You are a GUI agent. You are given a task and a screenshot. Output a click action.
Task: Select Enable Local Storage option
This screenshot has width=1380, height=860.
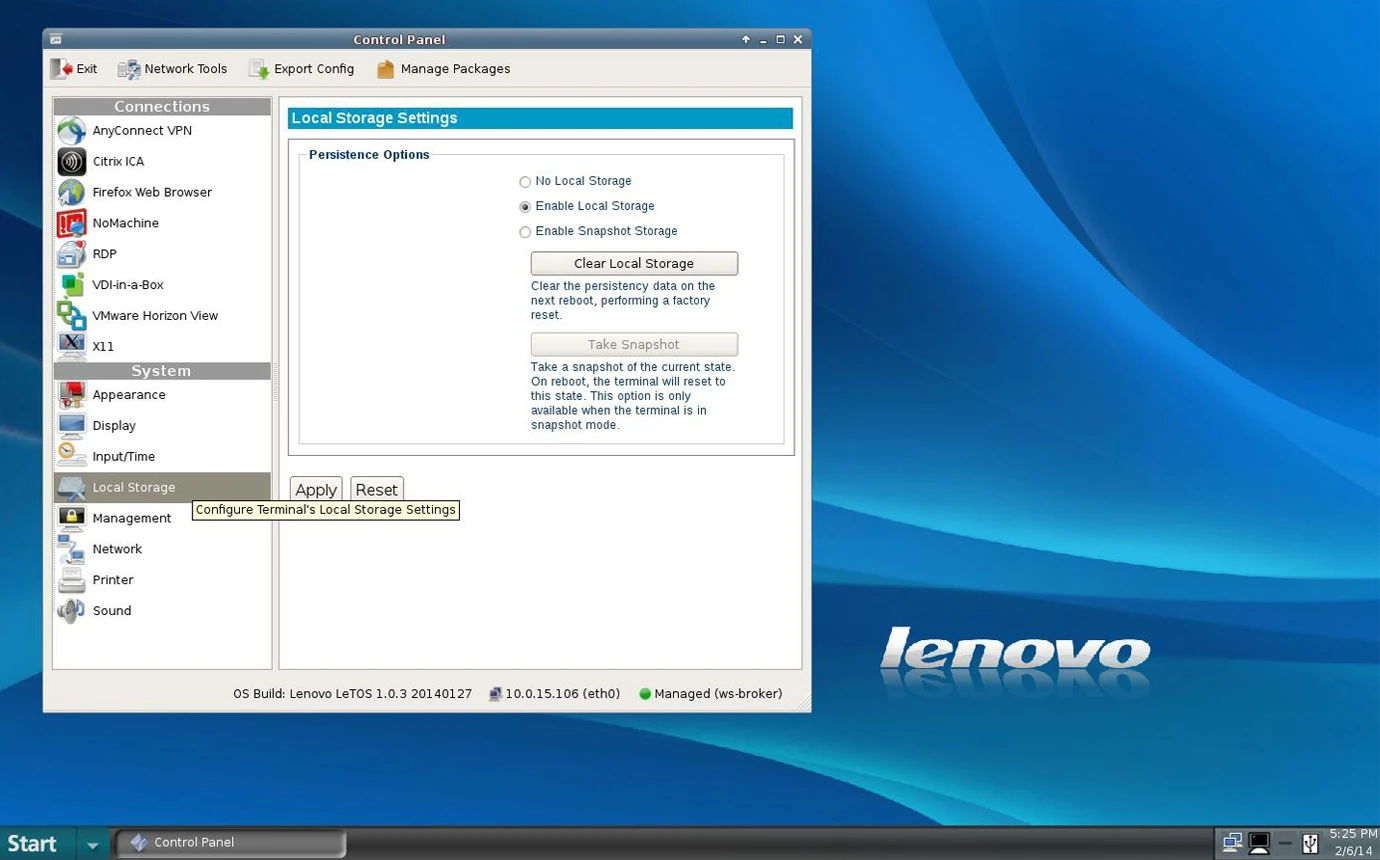tap(525, 206)
